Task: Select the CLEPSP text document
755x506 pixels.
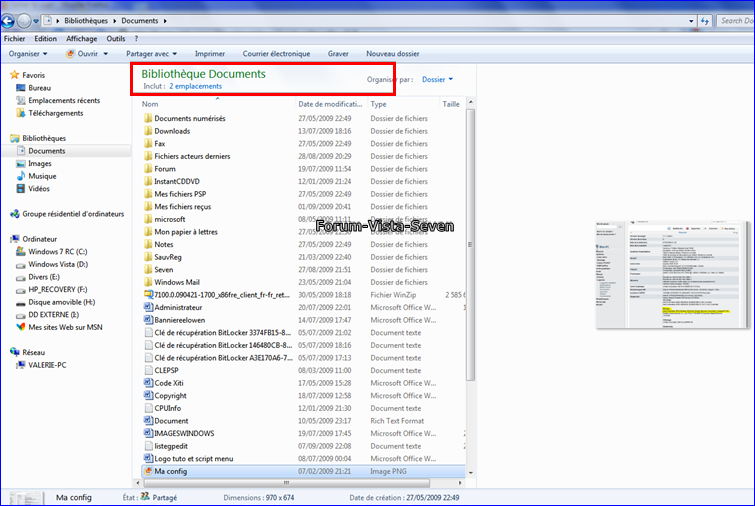Action: [x=166, y=371]
